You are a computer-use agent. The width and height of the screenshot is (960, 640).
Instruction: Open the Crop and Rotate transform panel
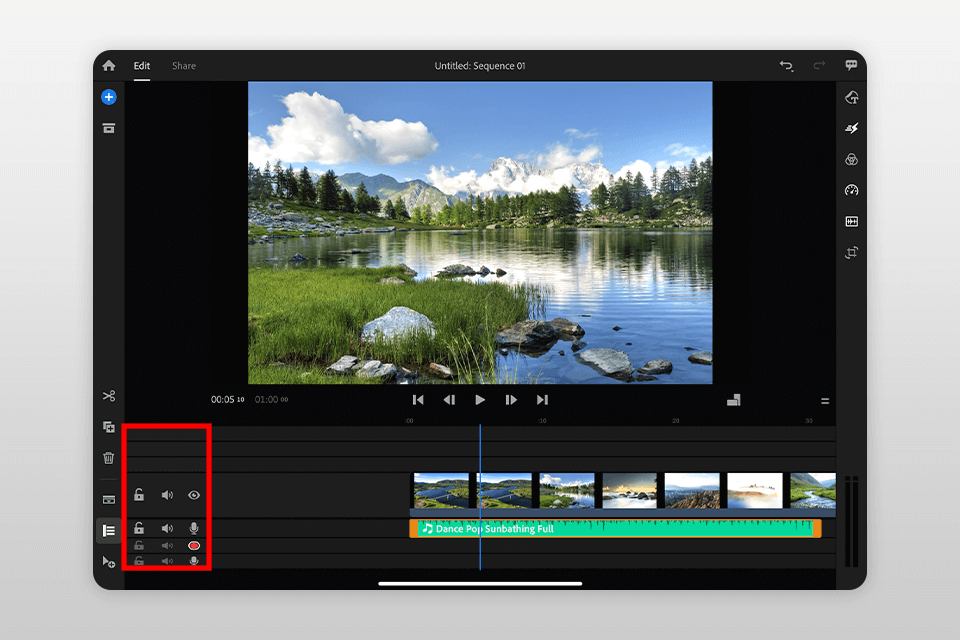pyautogui.click(x=852, y=253)
